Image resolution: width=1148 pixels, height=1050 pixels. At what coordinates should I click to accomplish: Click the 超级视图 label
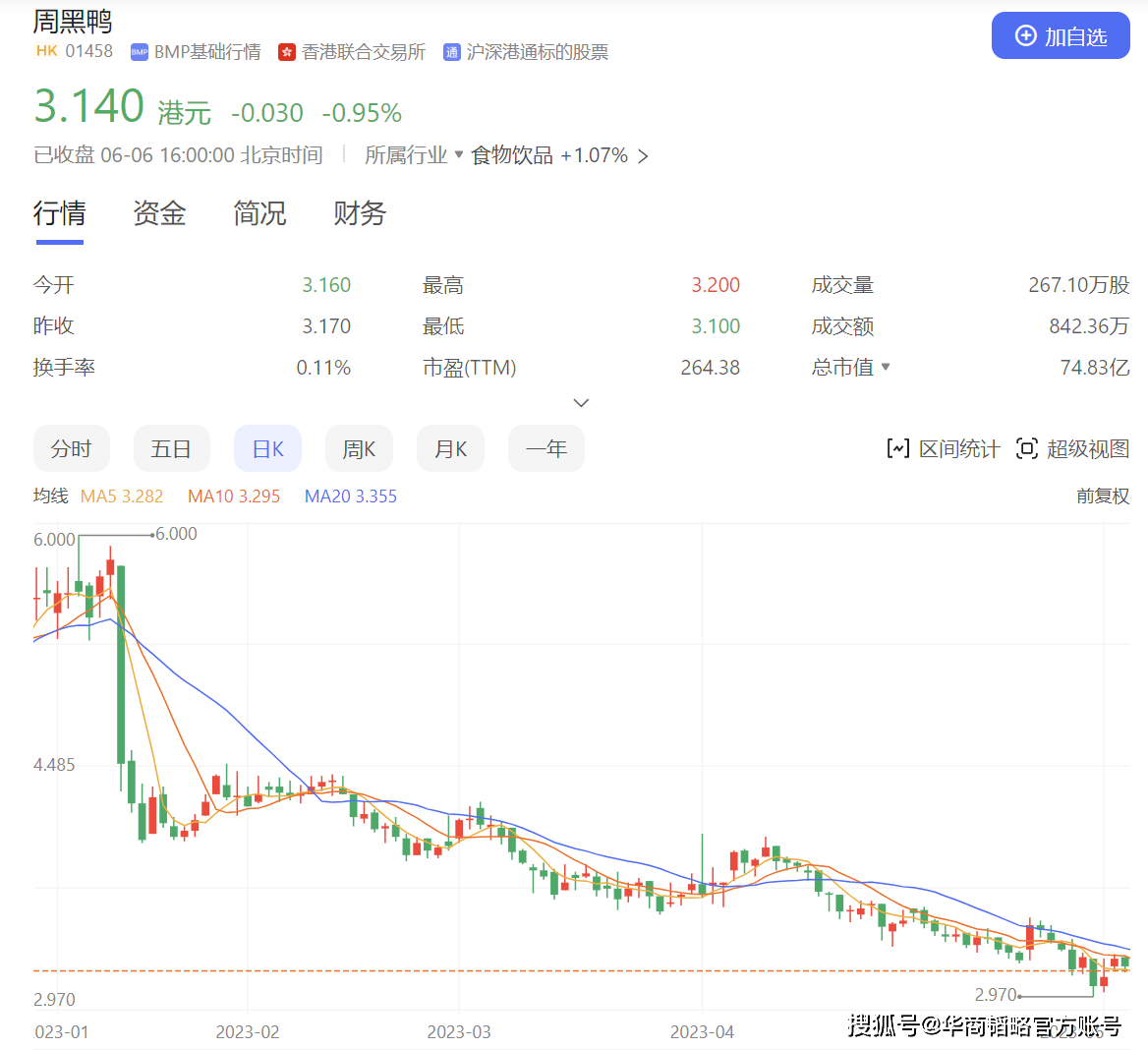click(1088, 449)
